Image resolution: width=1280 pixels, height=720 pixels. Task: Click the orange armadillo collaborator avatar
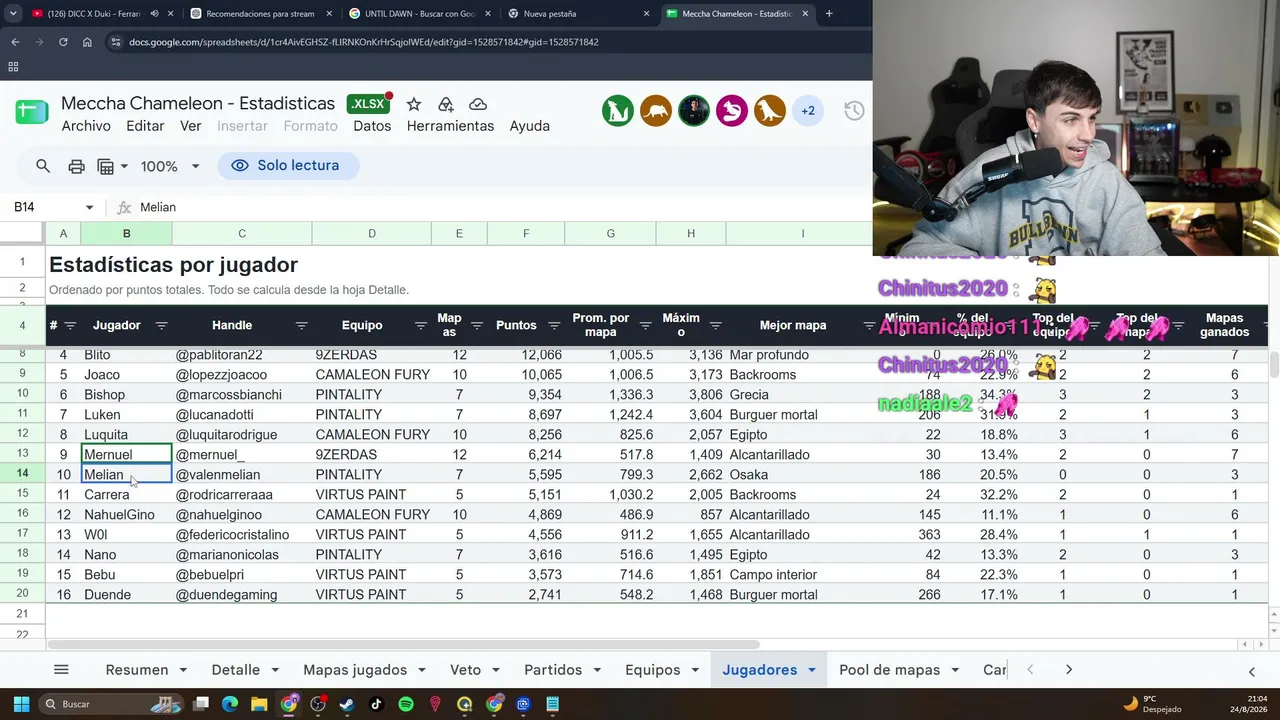pyautogui.click(x=656, y=111)
